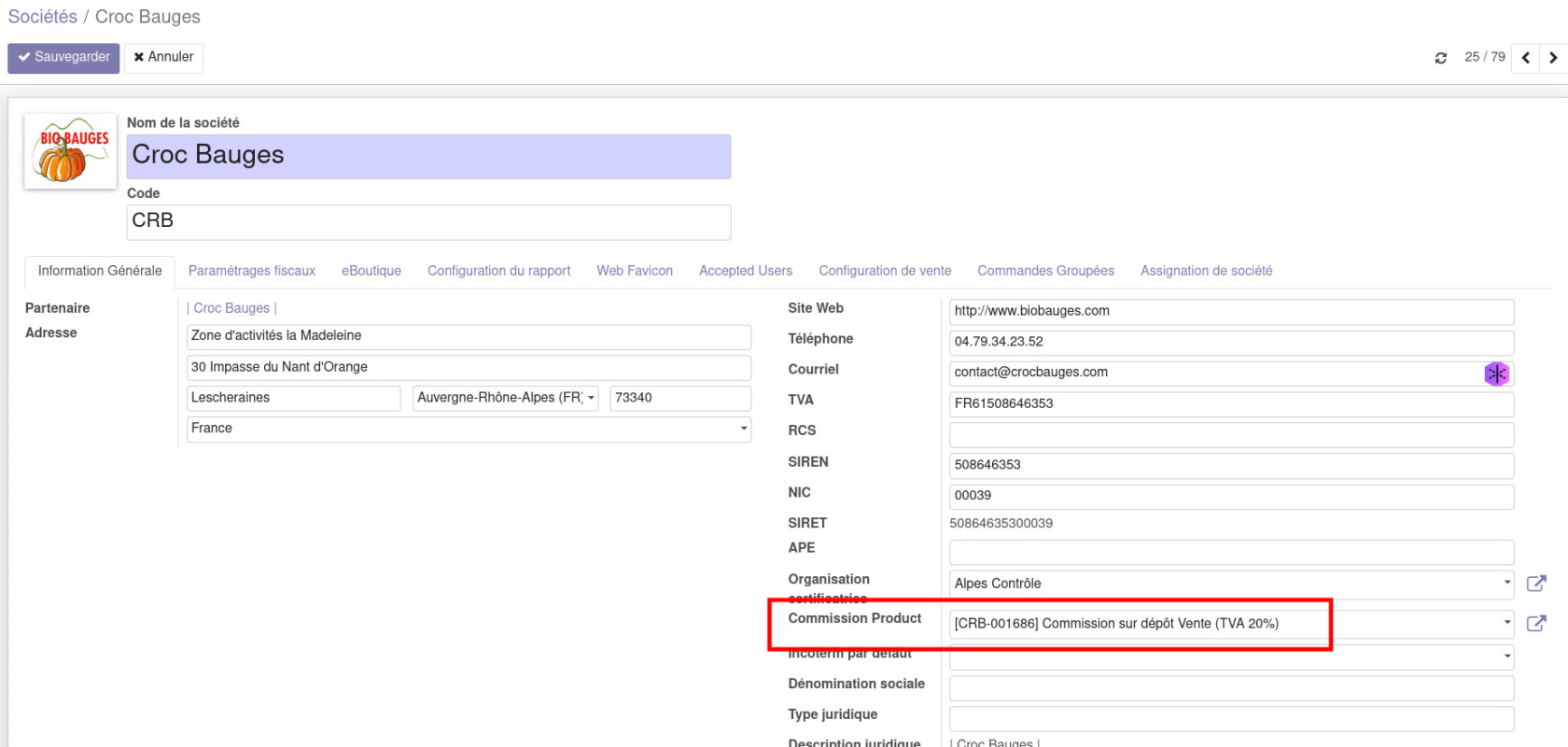Click the refresh icon beside record counter

point(1441,58)
